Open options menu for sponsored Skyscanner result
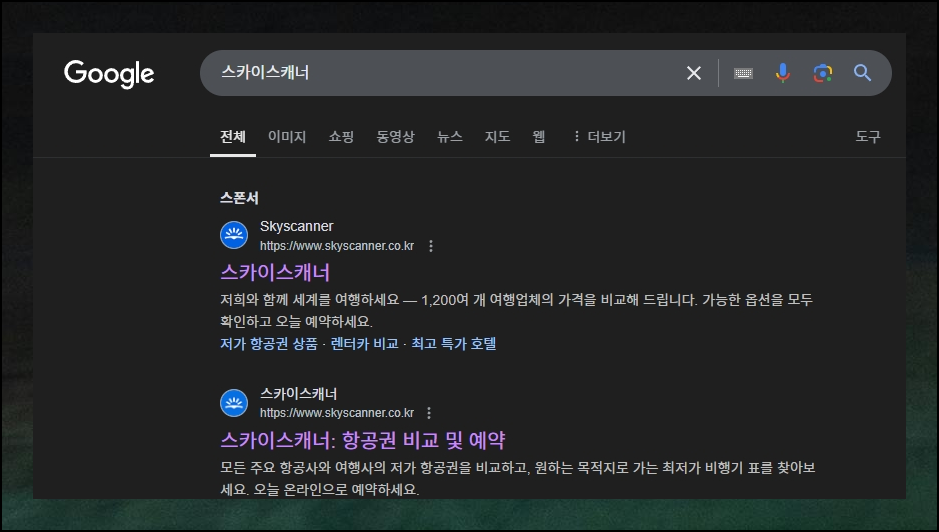 pos(431,246)
